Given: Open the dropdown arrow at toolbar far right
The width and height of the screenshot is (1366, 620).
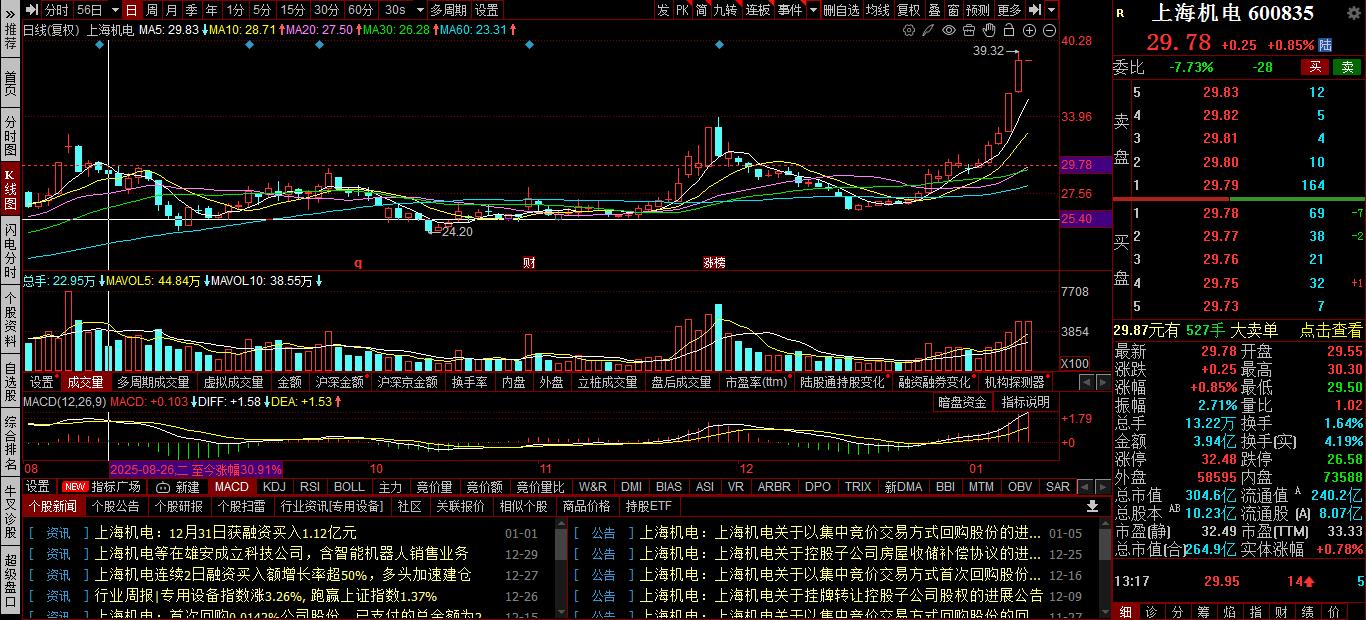Looking at the screenshot, I should [x=1052, y=10].
